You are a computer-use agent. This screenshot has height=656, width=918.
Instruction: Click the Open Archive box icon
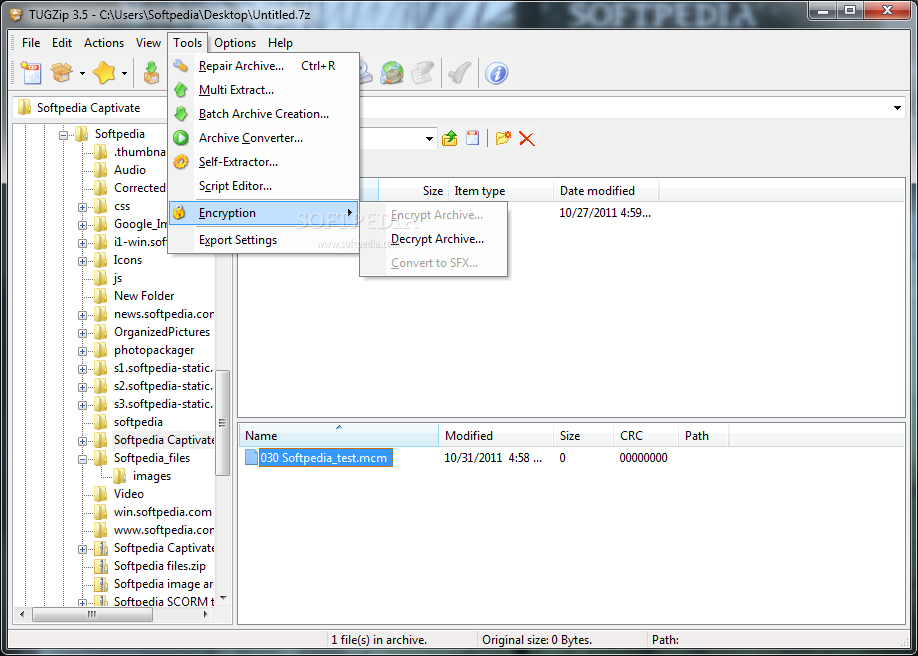pyautogui.click(x=61, y=73)
